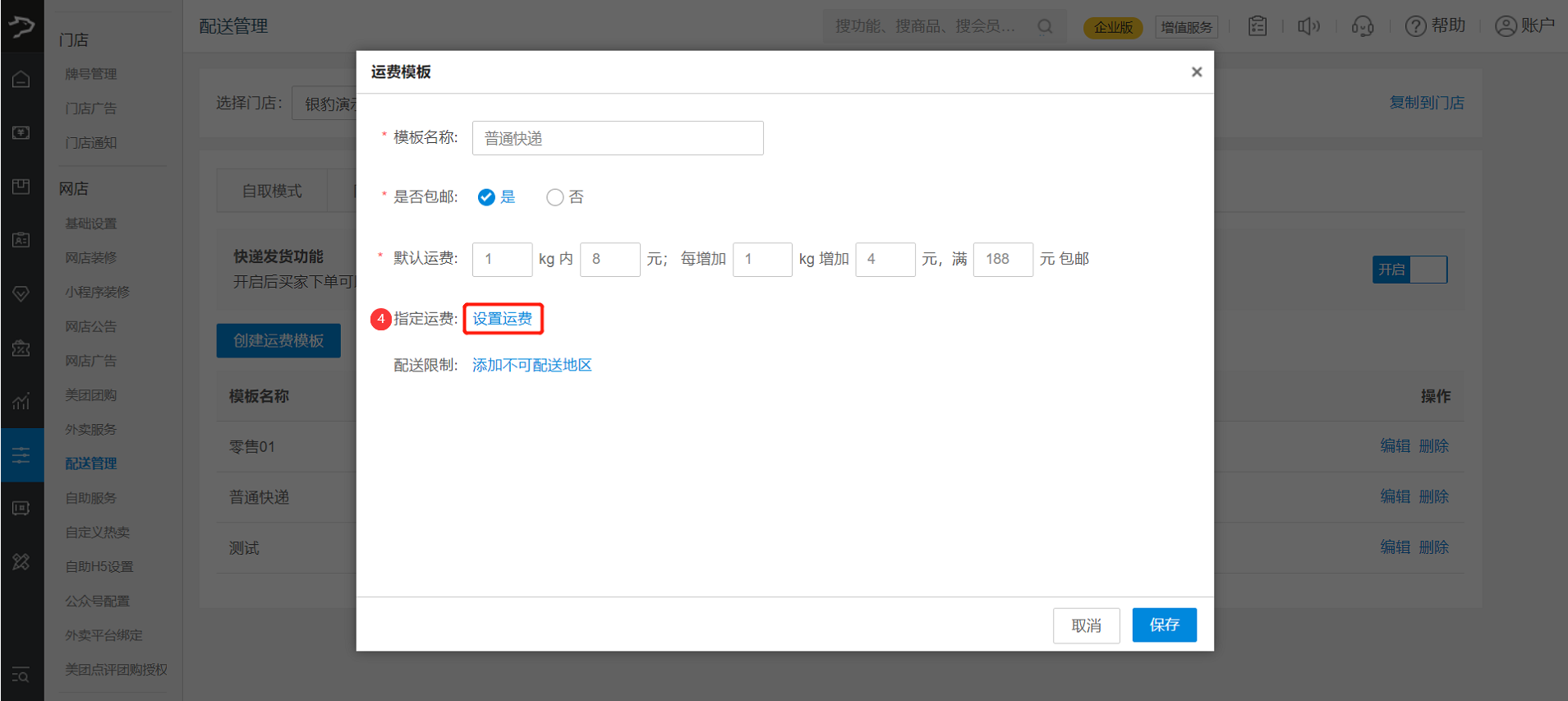The width and height of the screenshot is (1568, 701).
Task: Click the 模板名称 input field
Action: 618,138
